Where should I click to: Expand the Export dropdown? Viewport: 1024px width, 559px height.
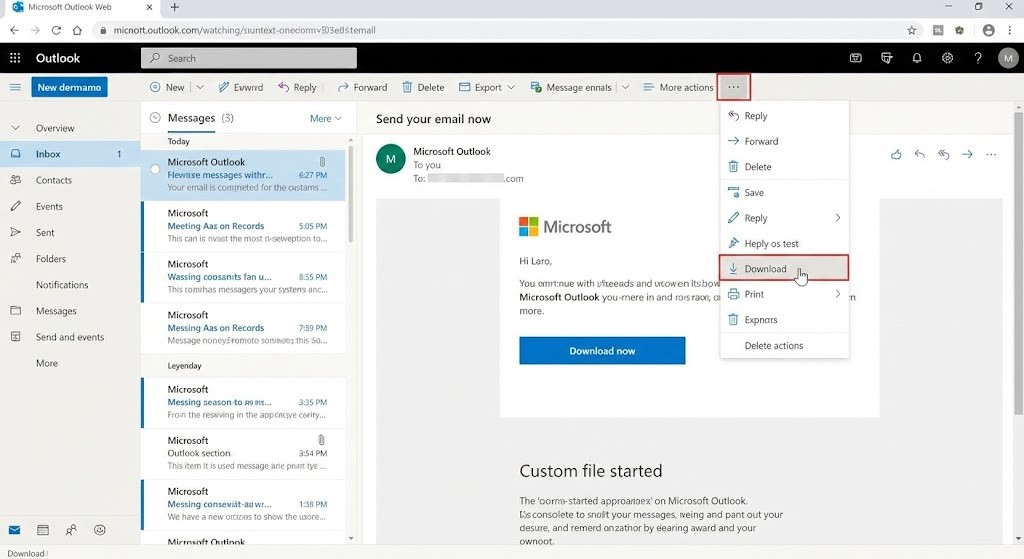[x=511, y=87]
